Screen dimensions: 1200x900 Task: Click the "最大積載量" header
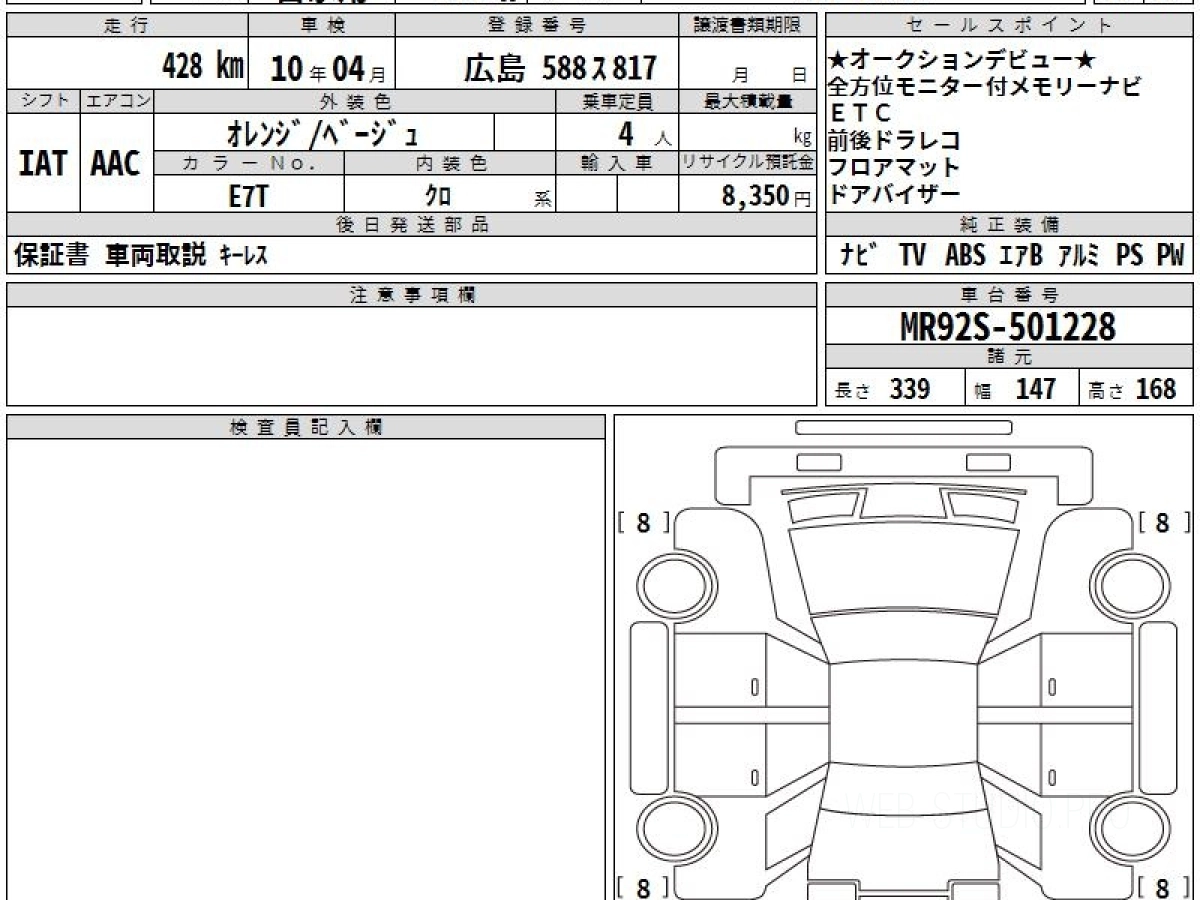click(749, 100)
